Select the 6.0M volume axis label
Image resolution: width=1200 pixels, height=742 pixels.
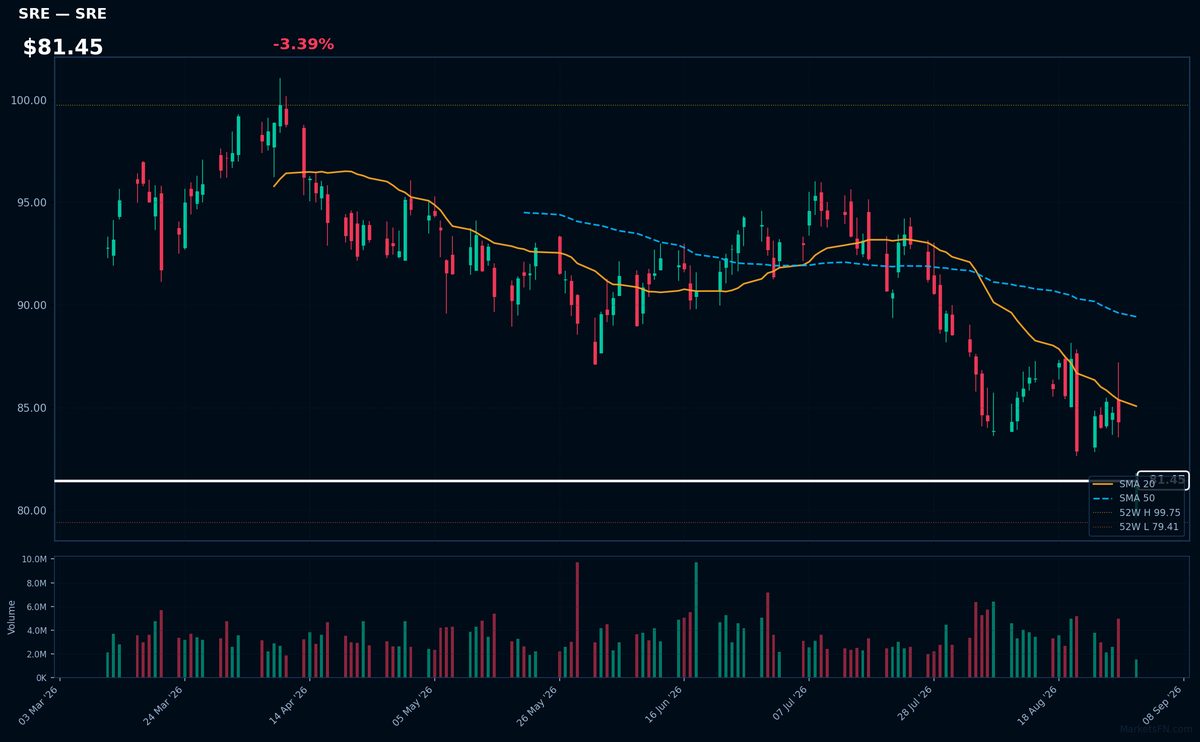[36, 607]
